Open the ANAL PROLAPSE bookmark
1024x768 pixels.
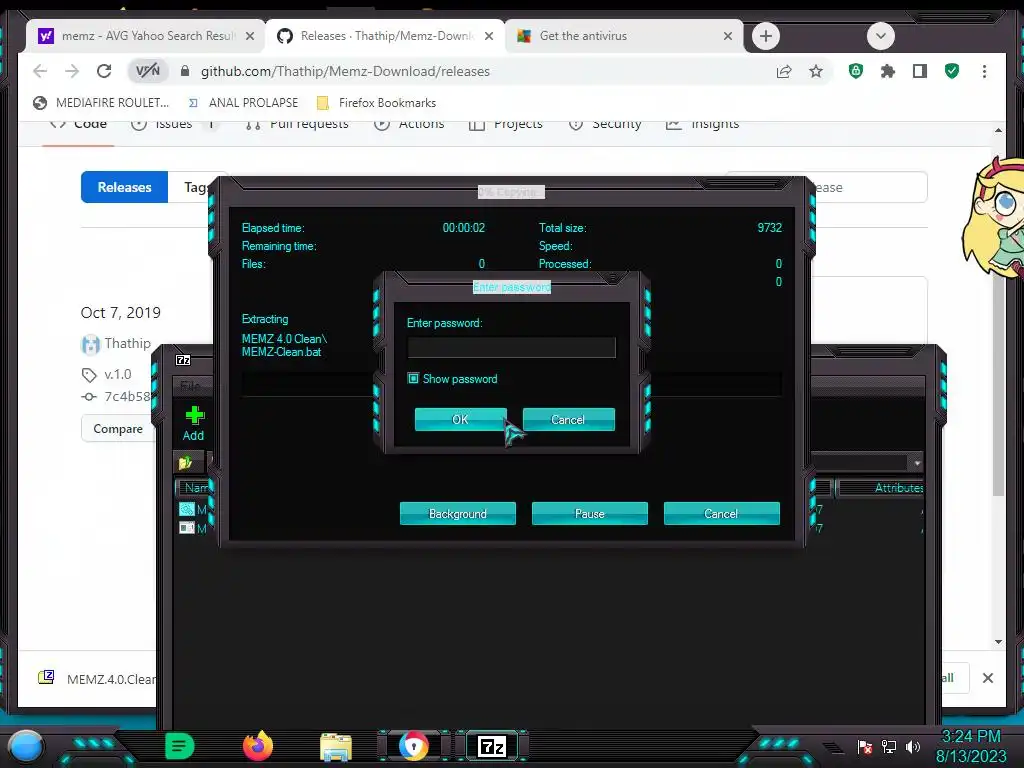243,103
